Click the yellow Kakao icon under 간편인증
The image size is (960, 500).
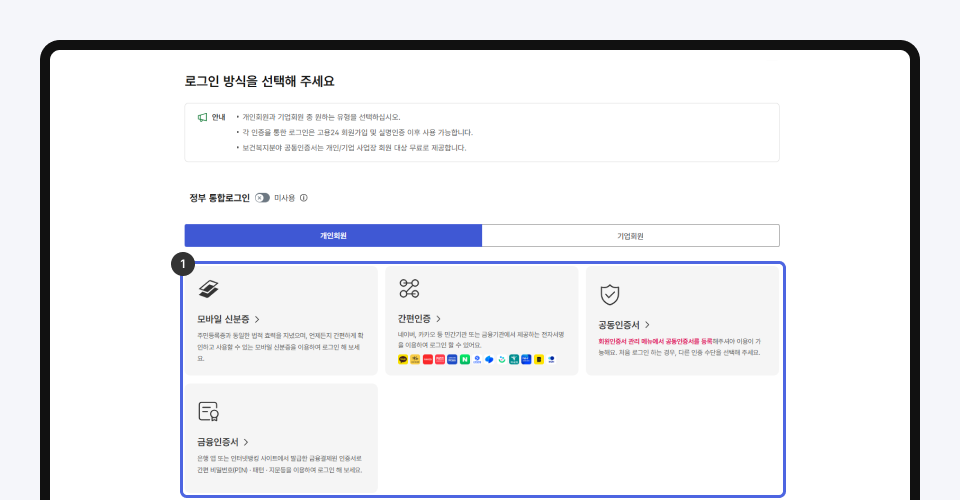click(403, 359)
